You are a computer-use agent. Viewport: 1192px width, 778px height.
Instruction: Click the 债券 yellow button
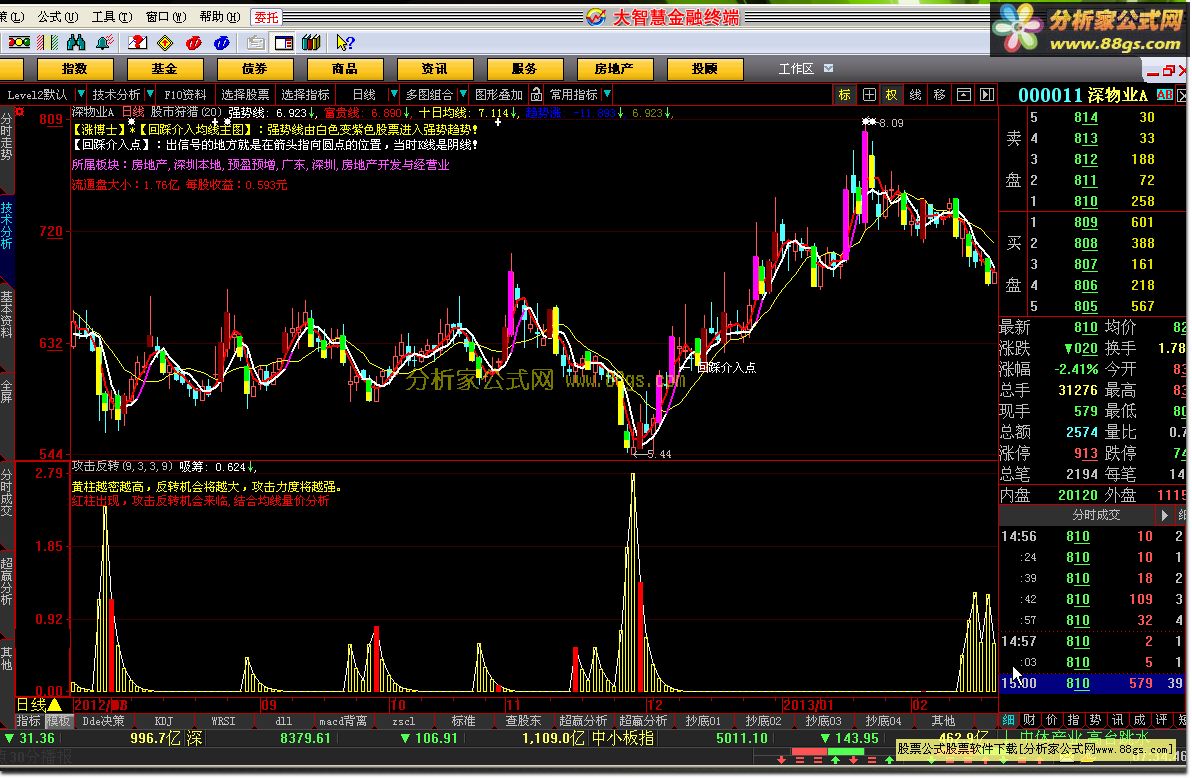pos(255,69)
